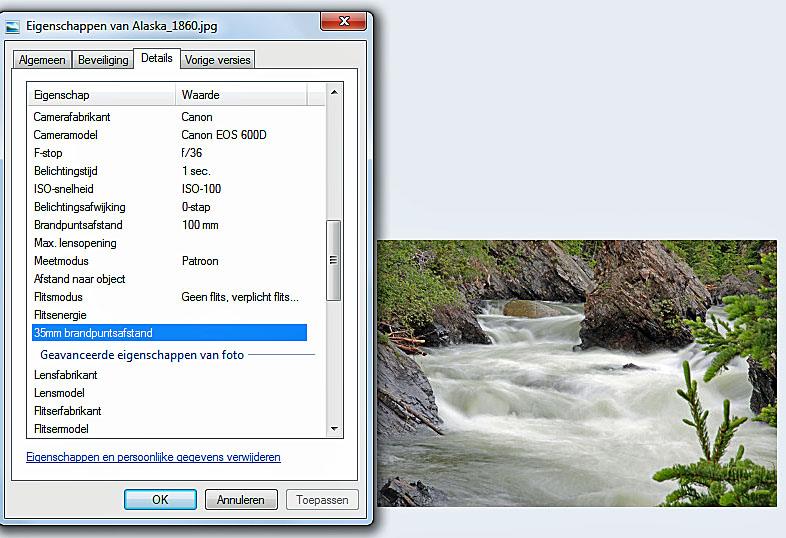Click the image file icon in title bar
The image size is (786, 538).
coord(13,27)
